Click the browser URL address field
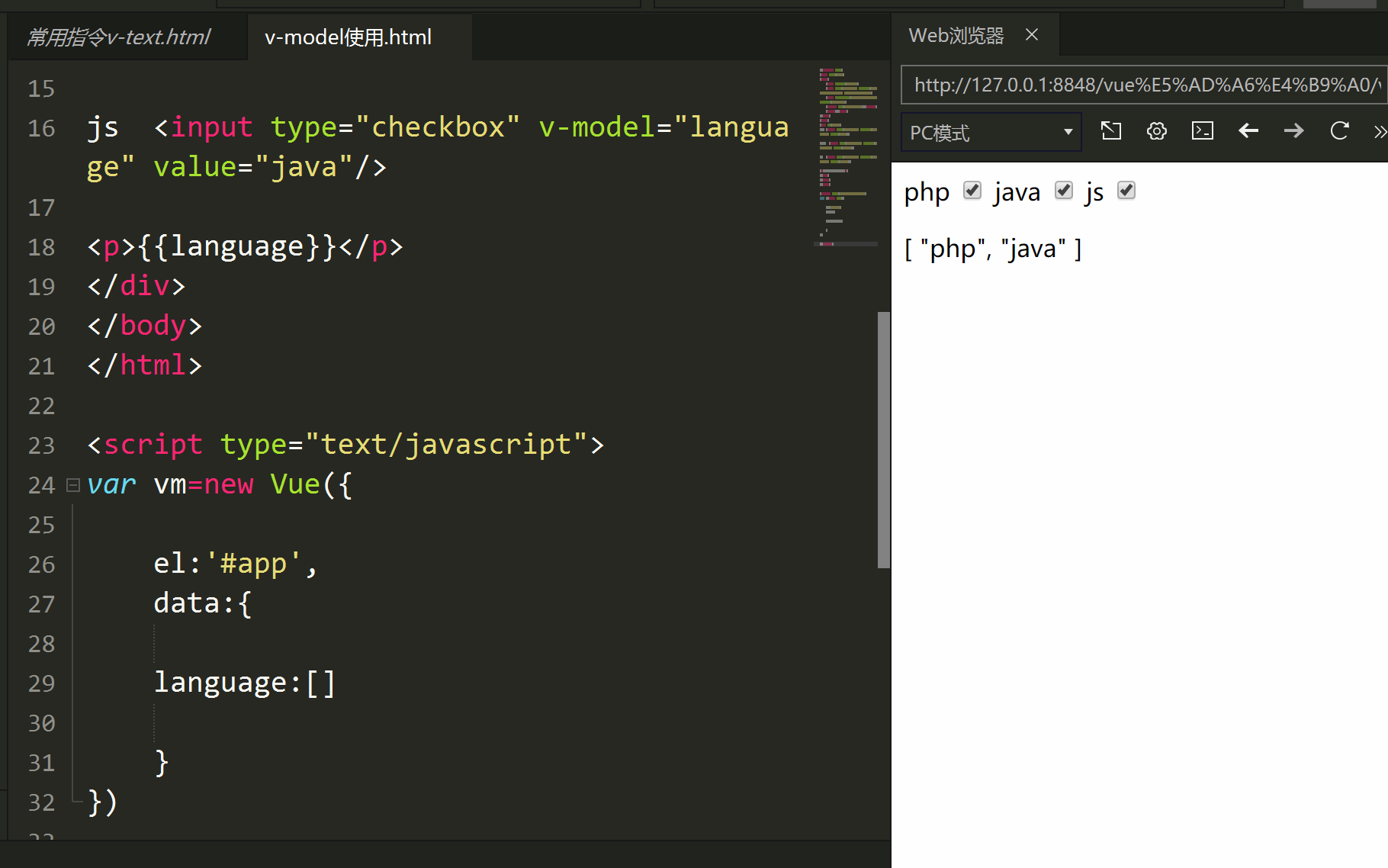The width and height of the screenshot is (1388, 868). [1143, 85]
